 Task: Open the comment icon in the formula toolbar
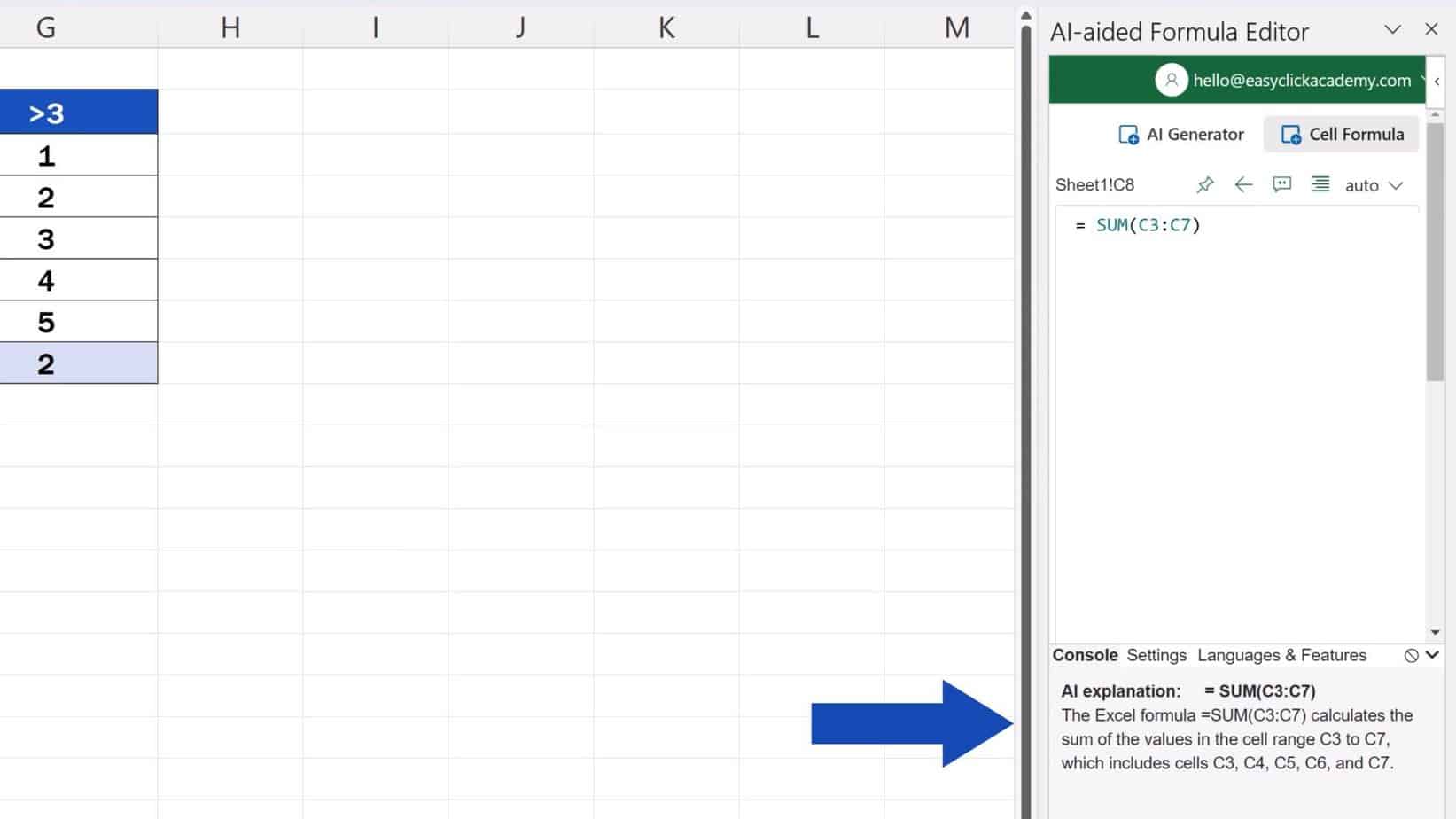(1281, 184)
